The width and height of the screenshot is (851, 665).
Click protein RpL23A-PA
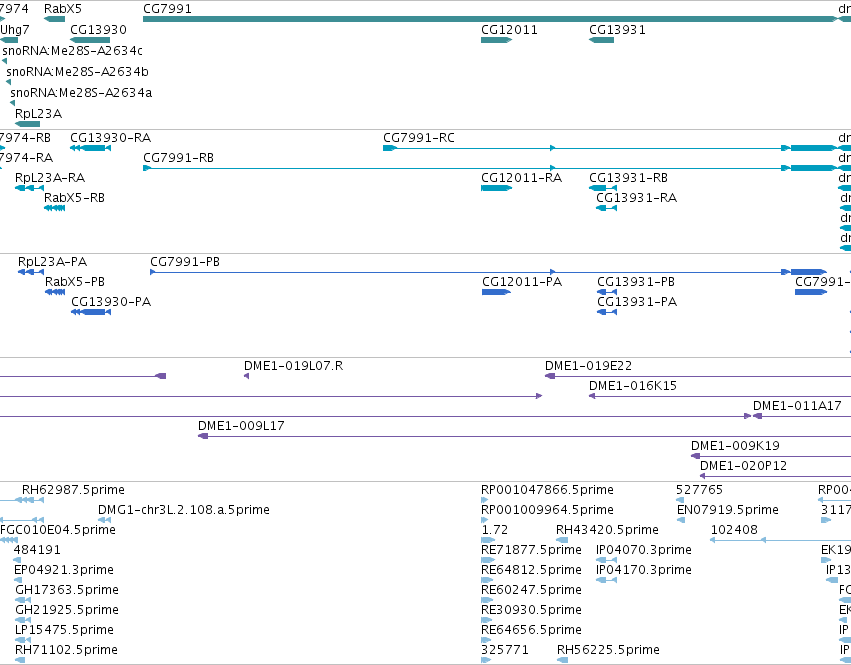click(31, 271)
